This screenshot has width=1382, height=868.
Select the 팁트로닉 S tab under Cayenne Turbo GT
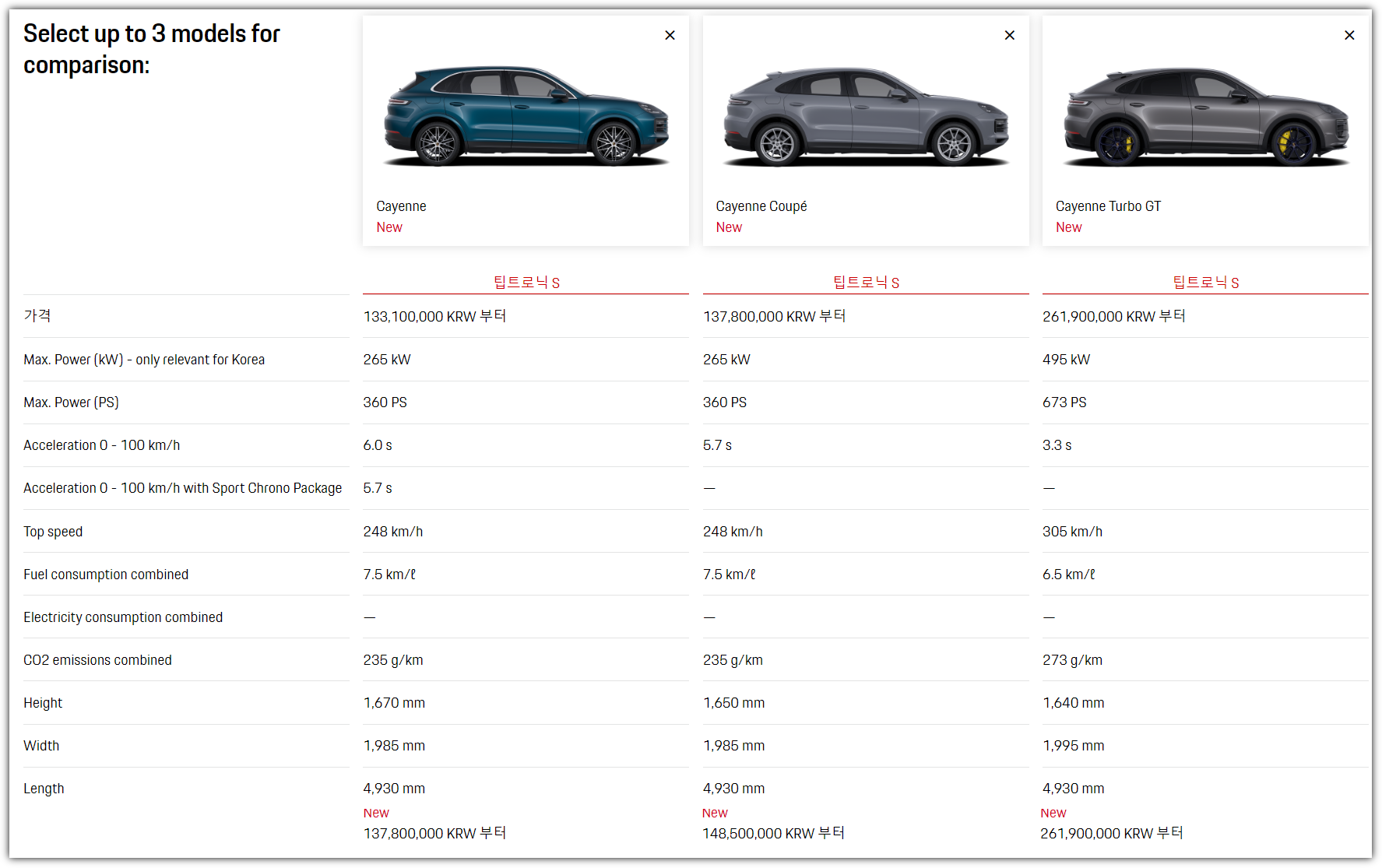click(x=1205, y=282)
